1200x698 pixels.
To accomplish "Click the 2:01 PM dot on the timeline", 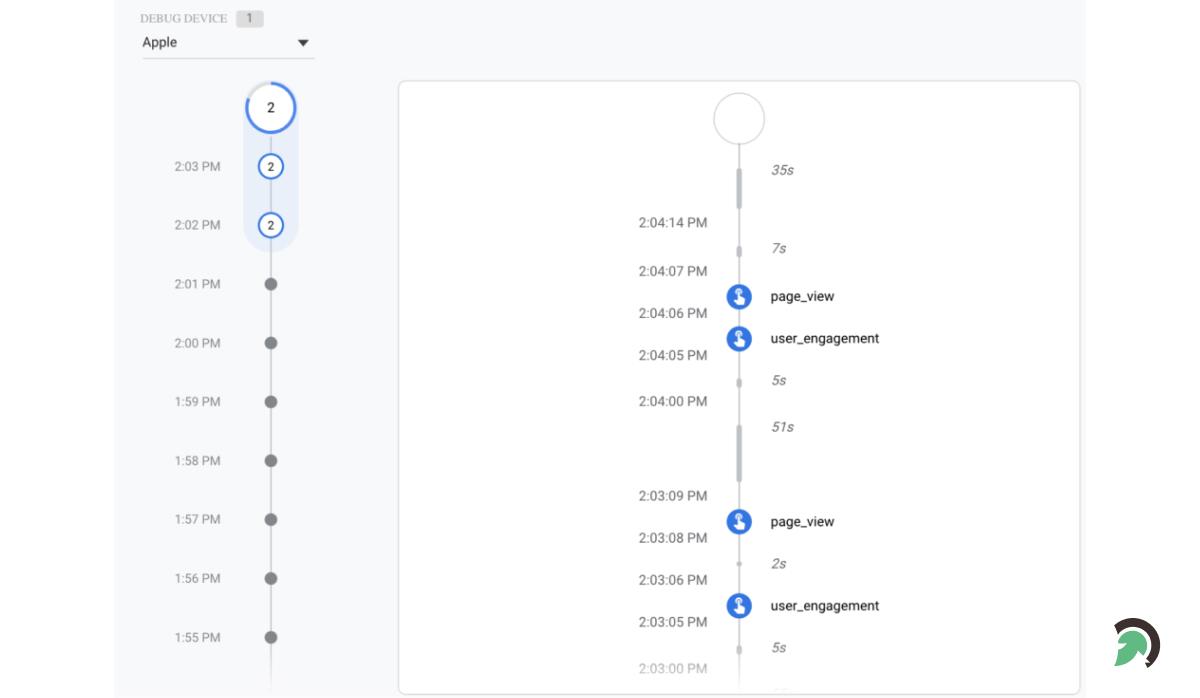I will 270,284.
